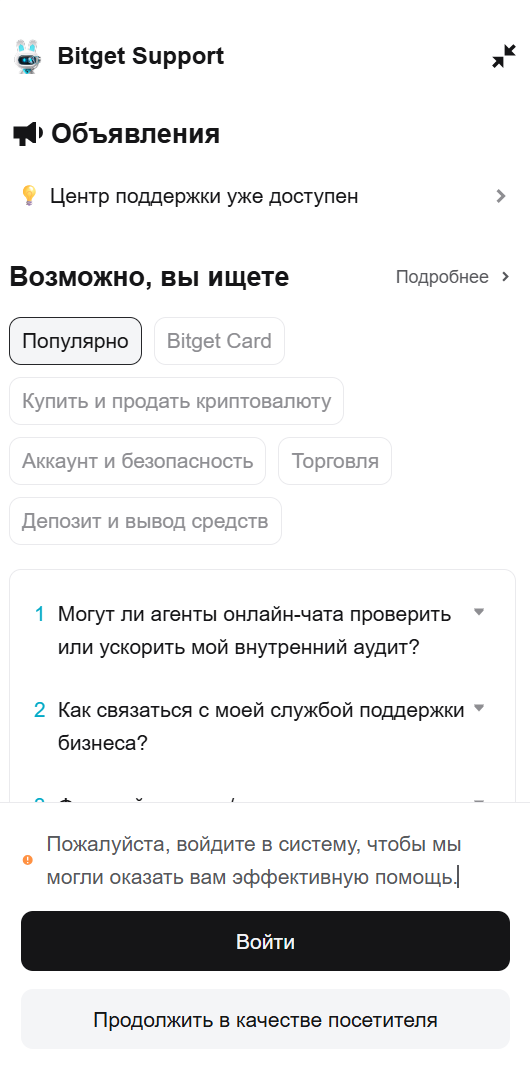This screenshot has width=530, height=1075.
Task: Select the Популярно category tab
Action: click(x=75, y=341)
